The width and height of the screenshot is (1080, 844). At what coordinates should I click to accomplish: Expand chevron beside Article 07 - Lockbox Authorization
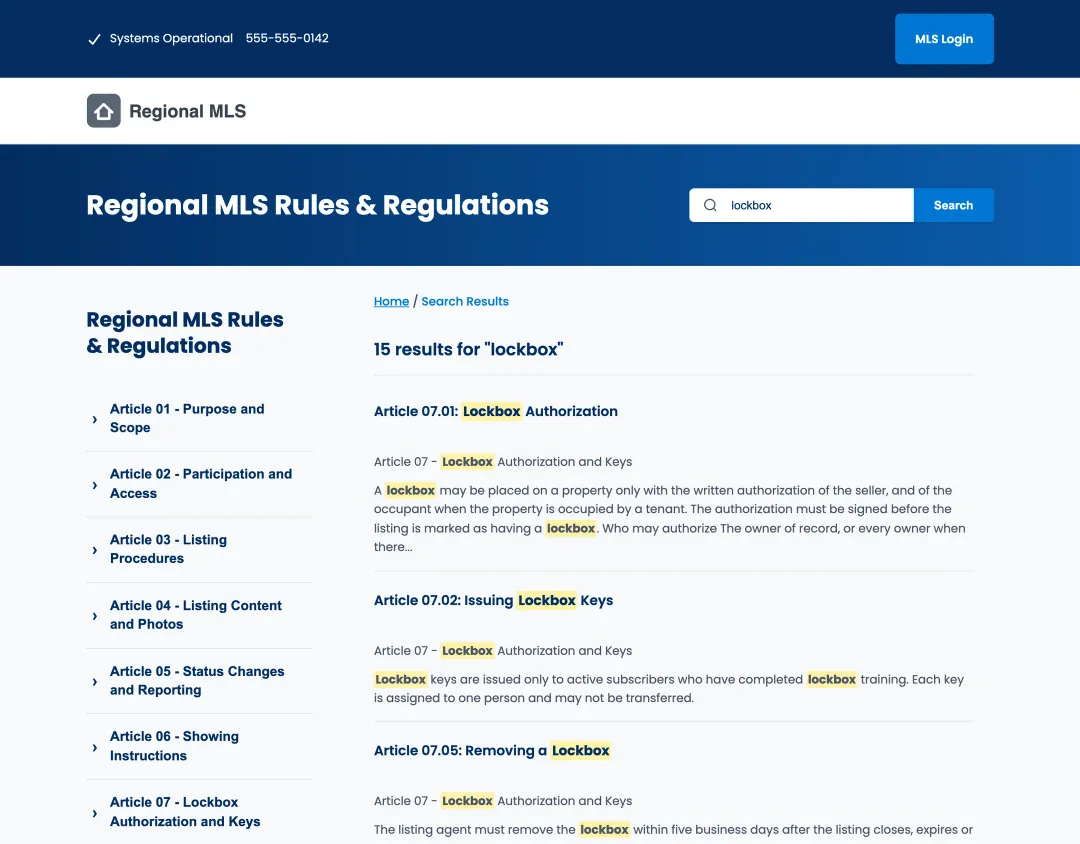(x=95, y=813)
